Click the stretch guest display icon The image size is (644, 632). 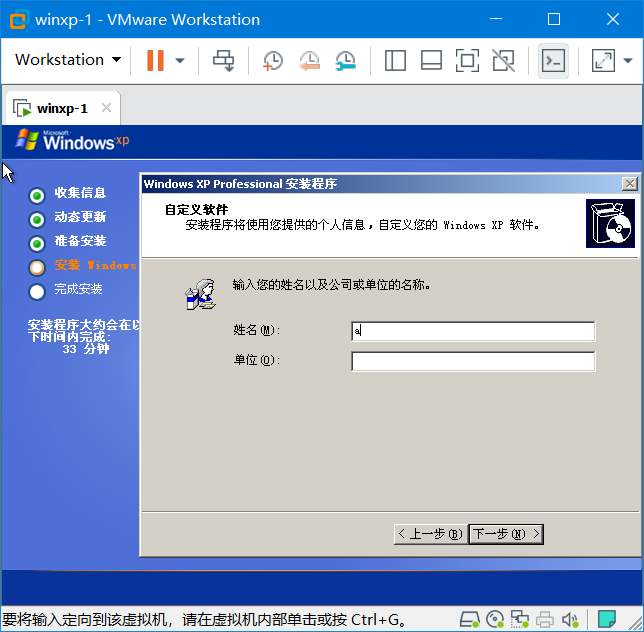click(x=603, y=61)
